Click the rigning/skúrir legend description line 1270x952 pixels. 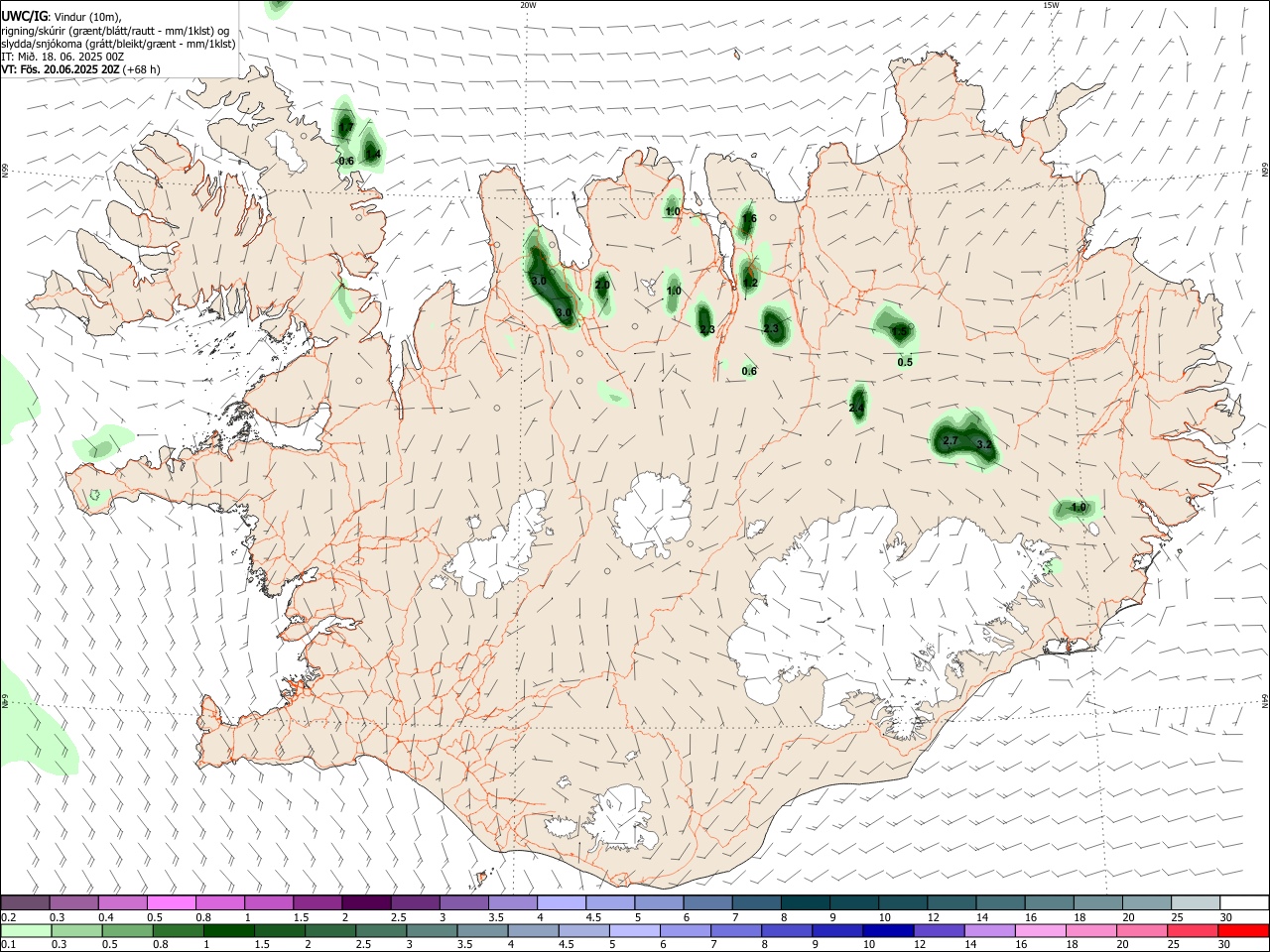[116, 30]
